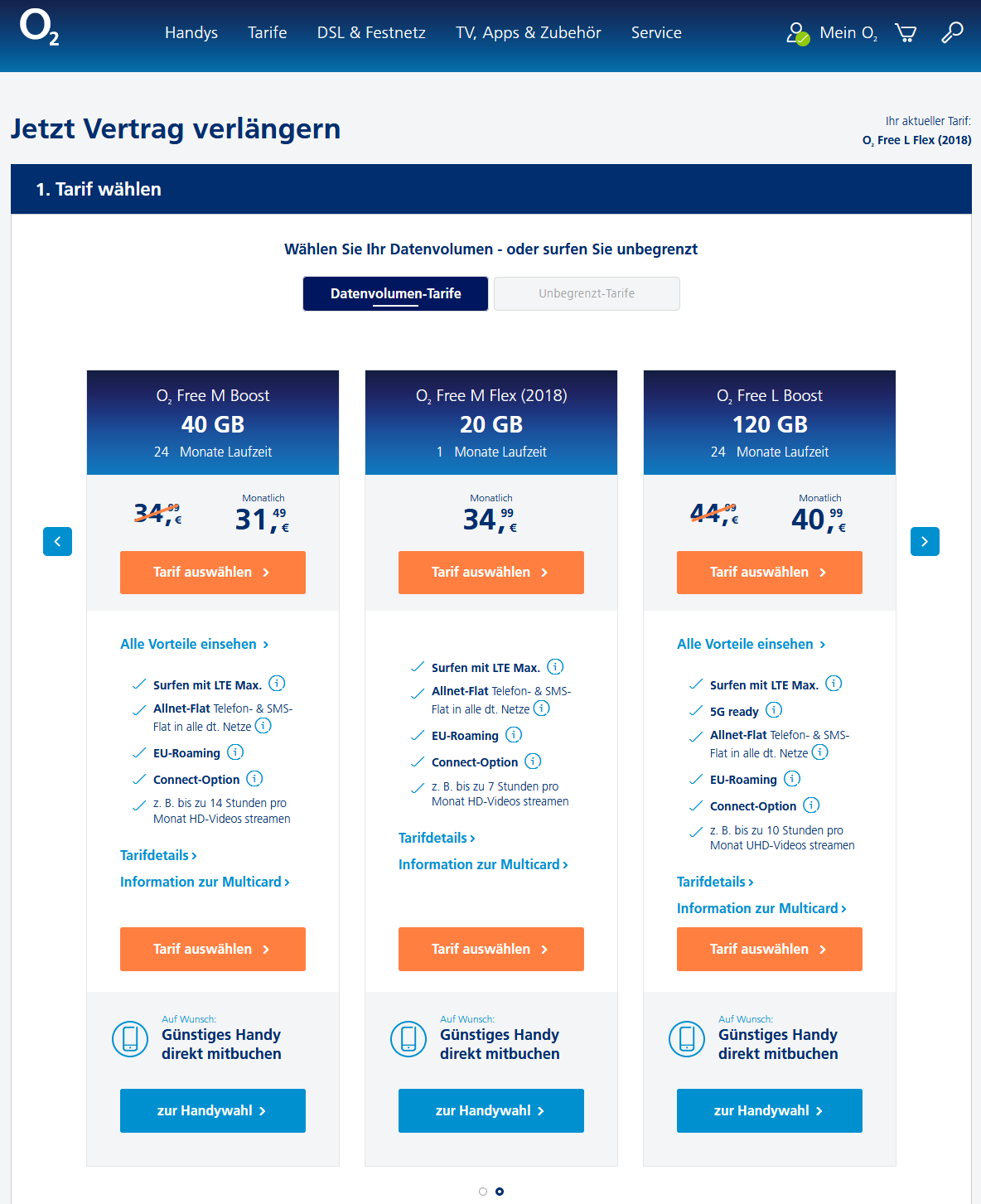
Task: Choose Free L Boost with top Tarif auswählen
Action: [x=770, y=573]
